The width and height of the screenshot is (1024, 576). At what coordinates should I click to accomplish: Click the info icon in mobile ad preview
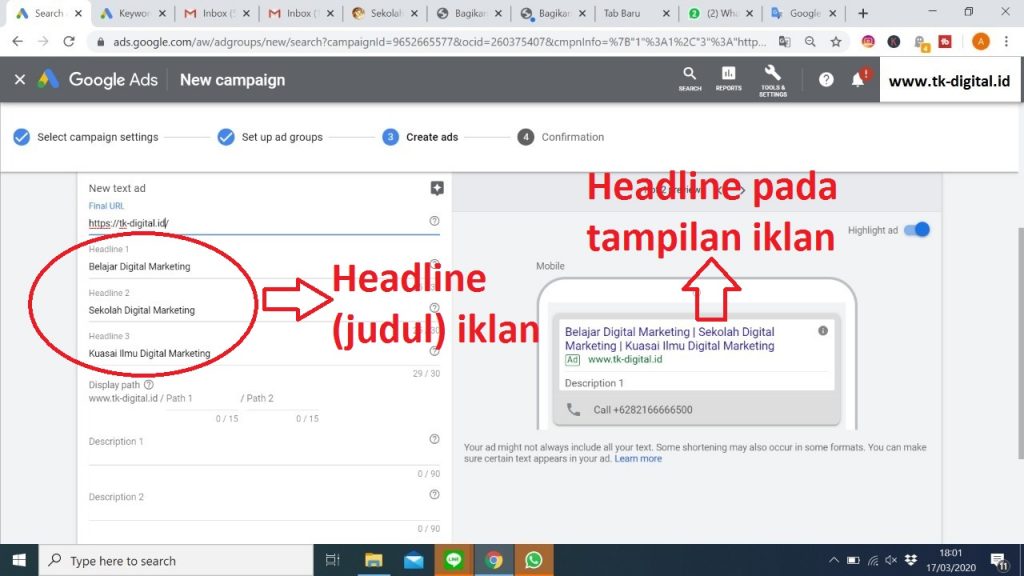[823, 331]
